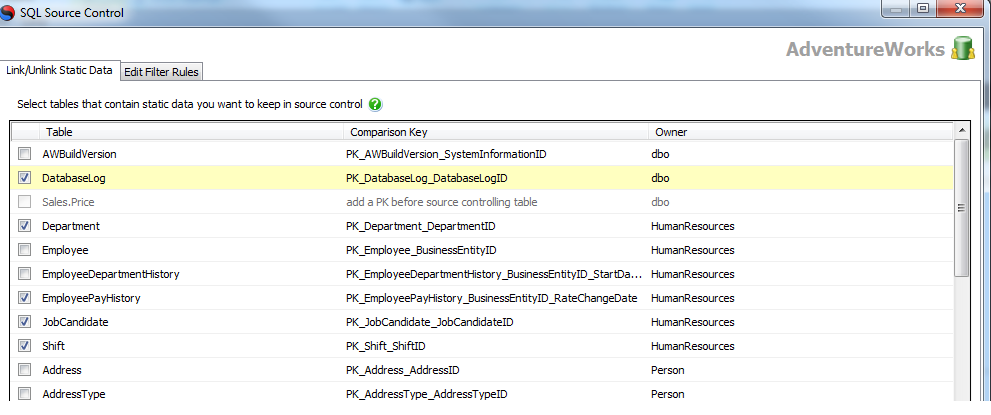This screenshot has height=415, width=991.
Task: Tick the EmployeeDepartmentHistory checkbox
Action: tap(25, 274)
